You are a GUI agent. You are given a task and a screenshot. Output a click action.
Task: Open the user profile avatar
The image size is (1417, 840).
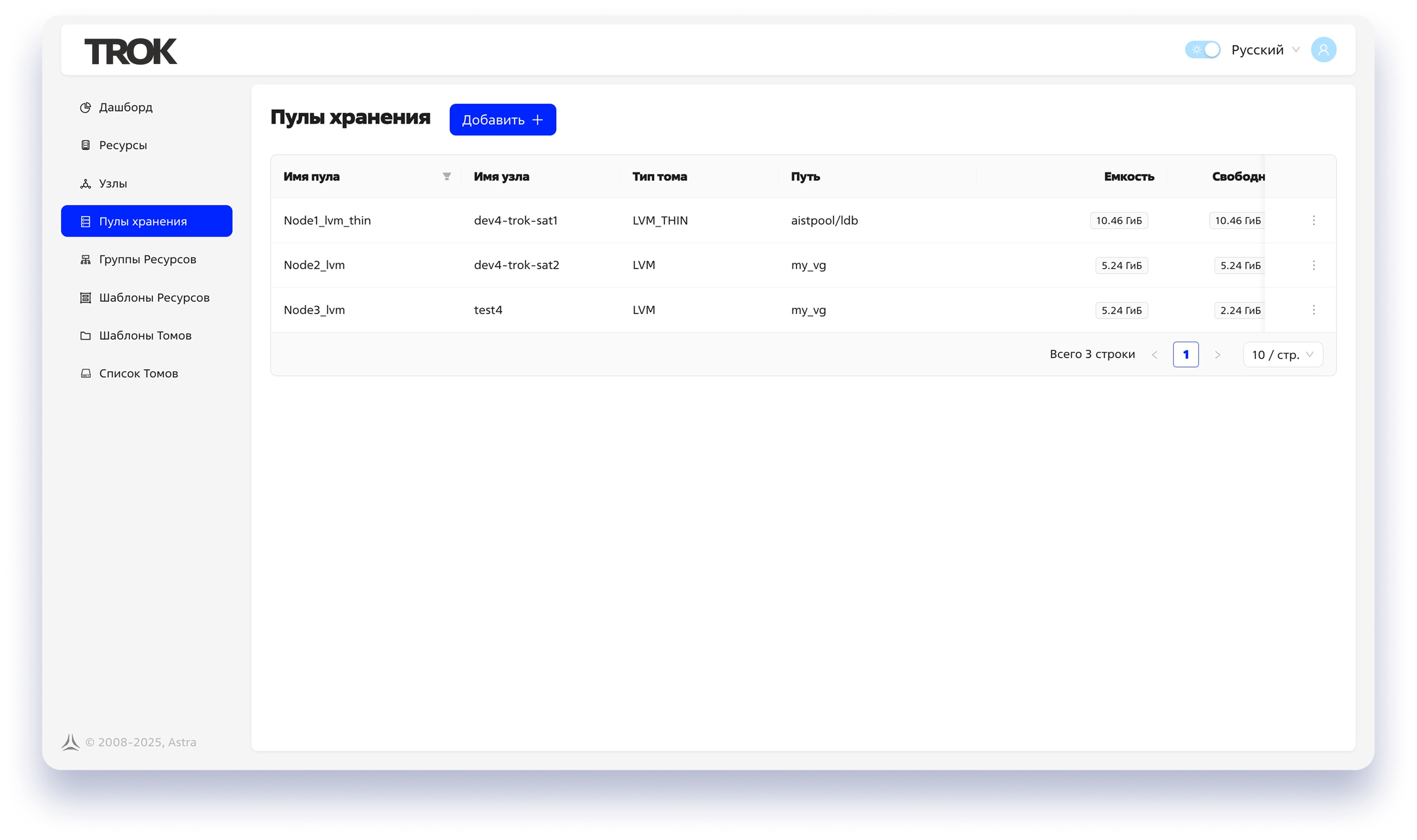point(1323,50)
